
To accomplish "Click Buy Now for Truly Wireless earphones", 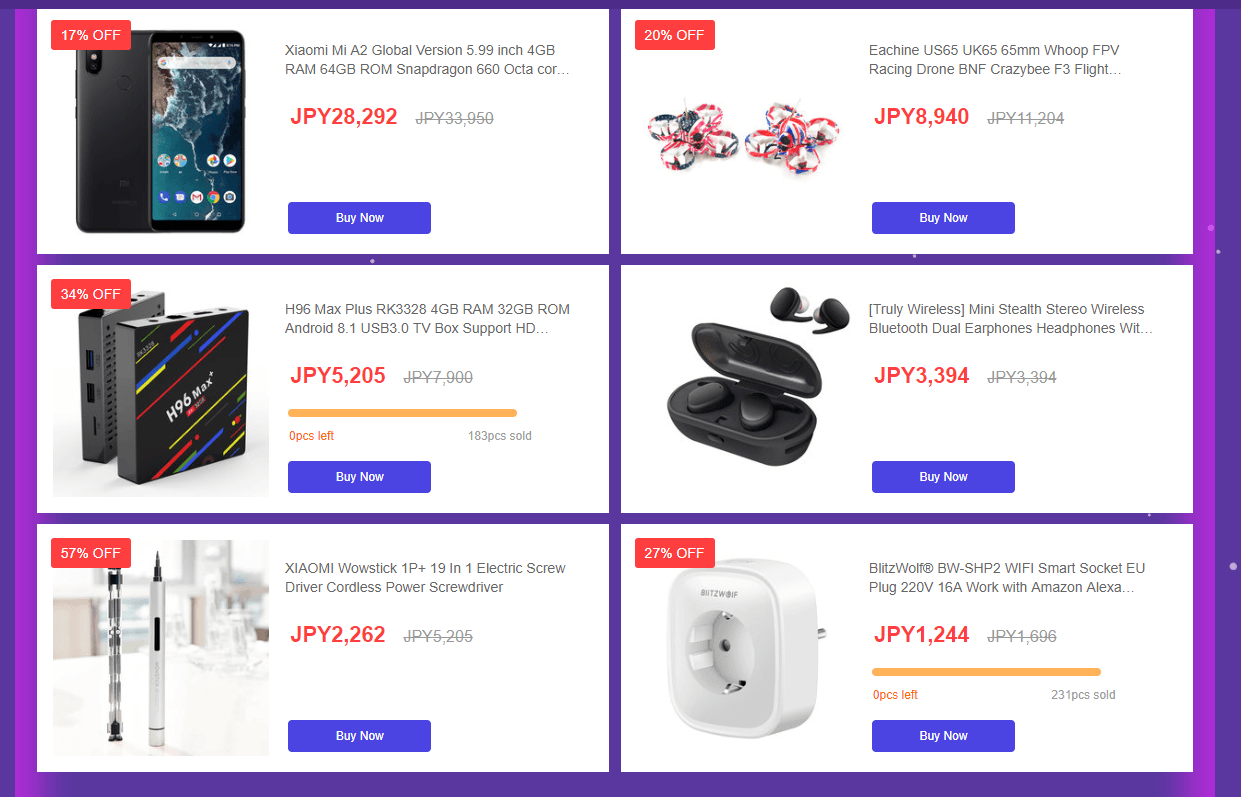I will click(x=943, y=477).
